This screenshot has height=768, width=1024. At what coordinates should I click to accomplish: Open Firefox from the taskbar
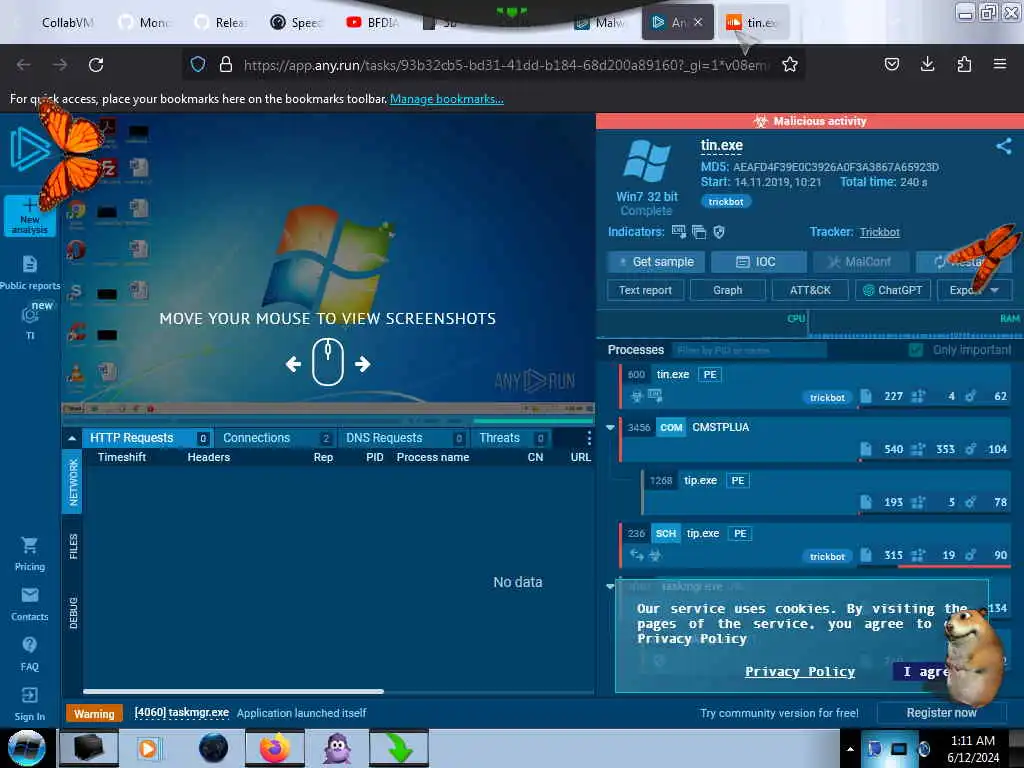click(274, 748)
